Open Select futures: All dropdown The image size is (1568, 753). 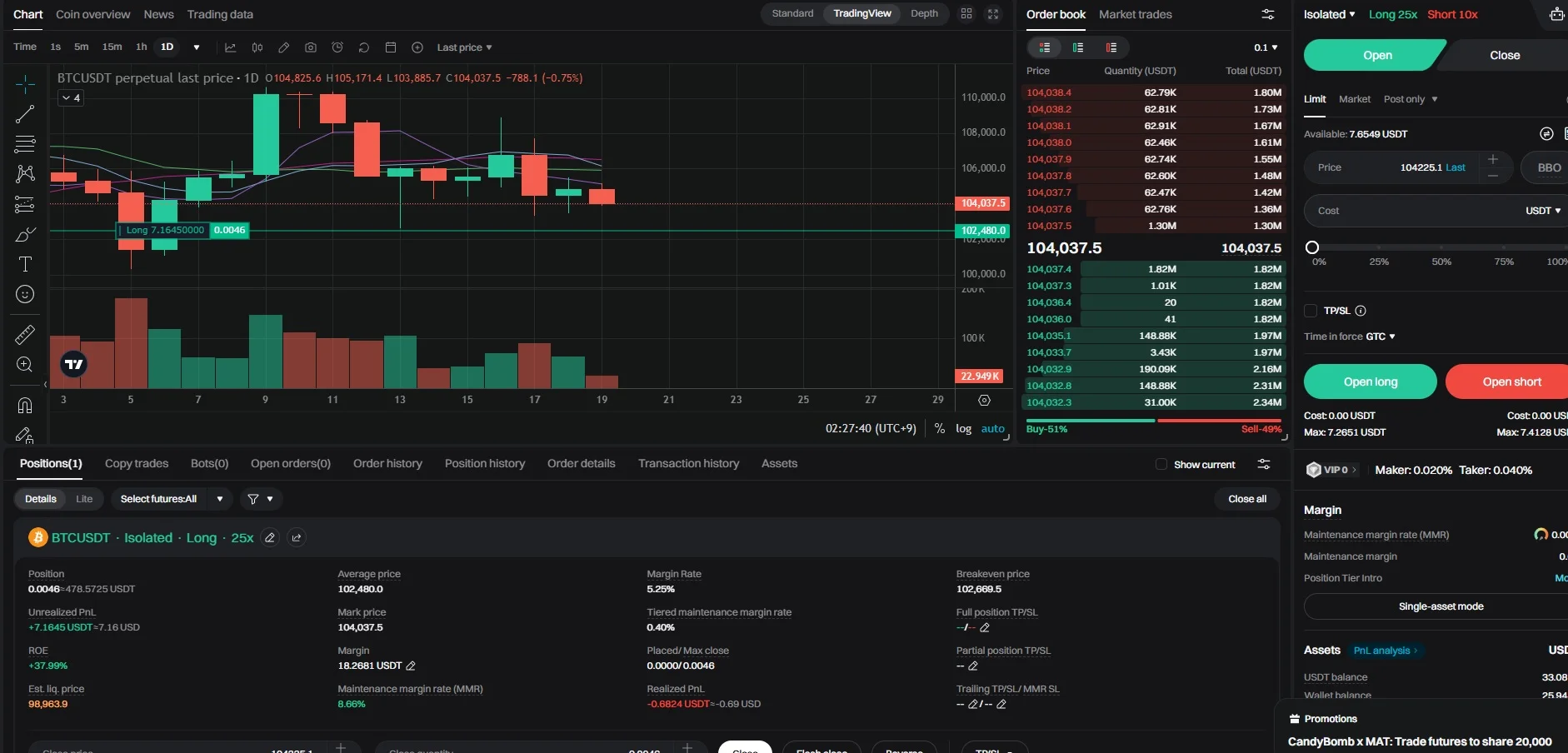(x=171, y=499)
